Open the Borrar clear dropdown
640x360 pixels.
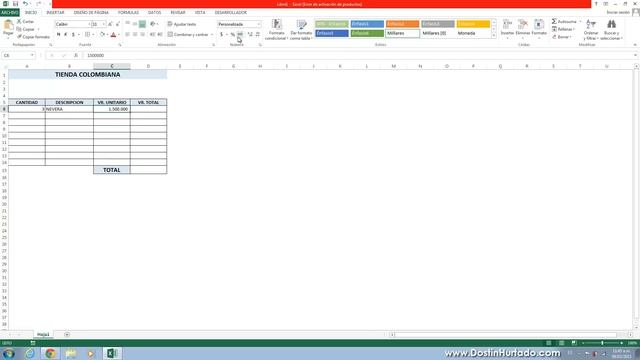(x=562, y=37)
